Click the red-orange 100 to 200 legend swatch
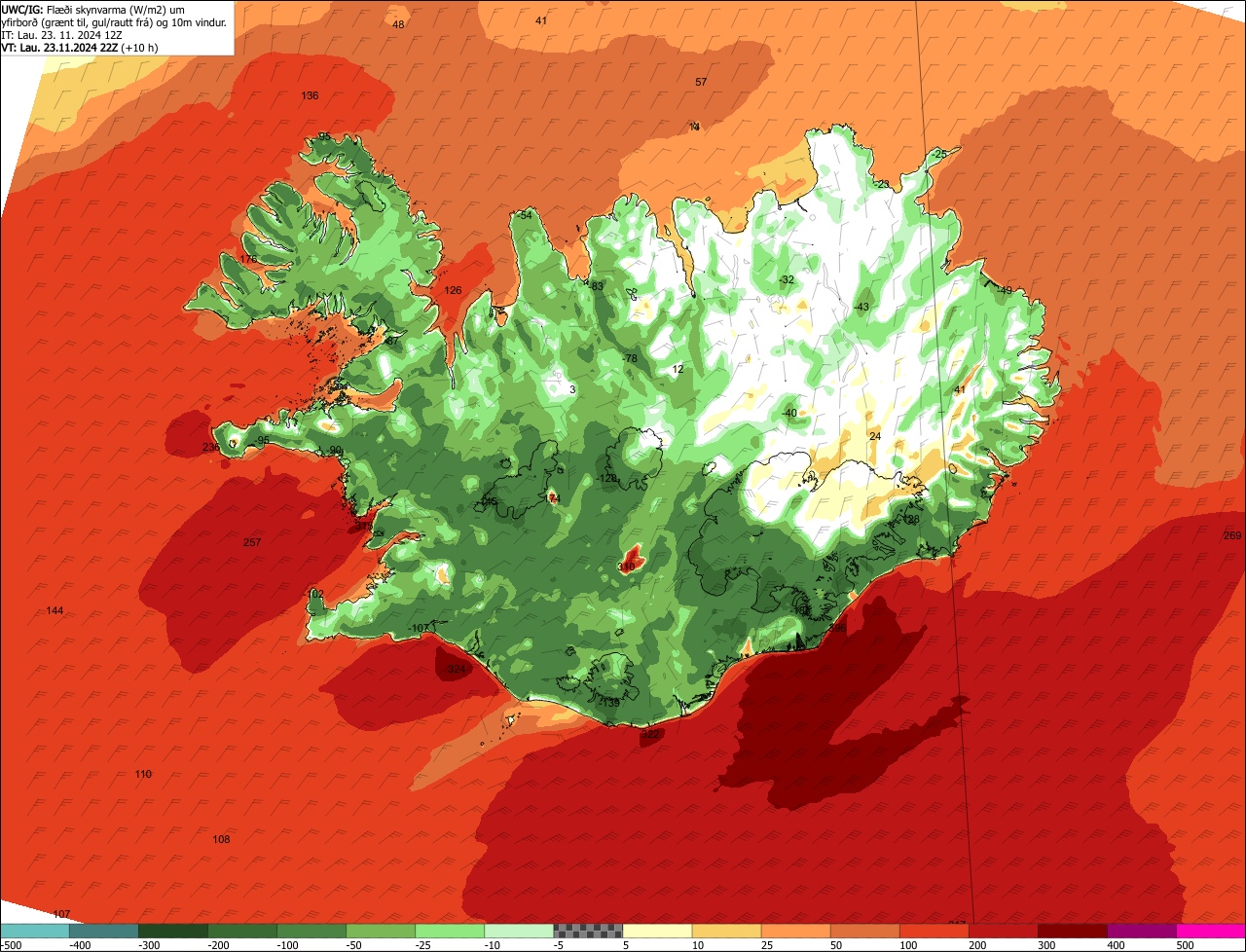1246x952 pixels. pos(933,931)
